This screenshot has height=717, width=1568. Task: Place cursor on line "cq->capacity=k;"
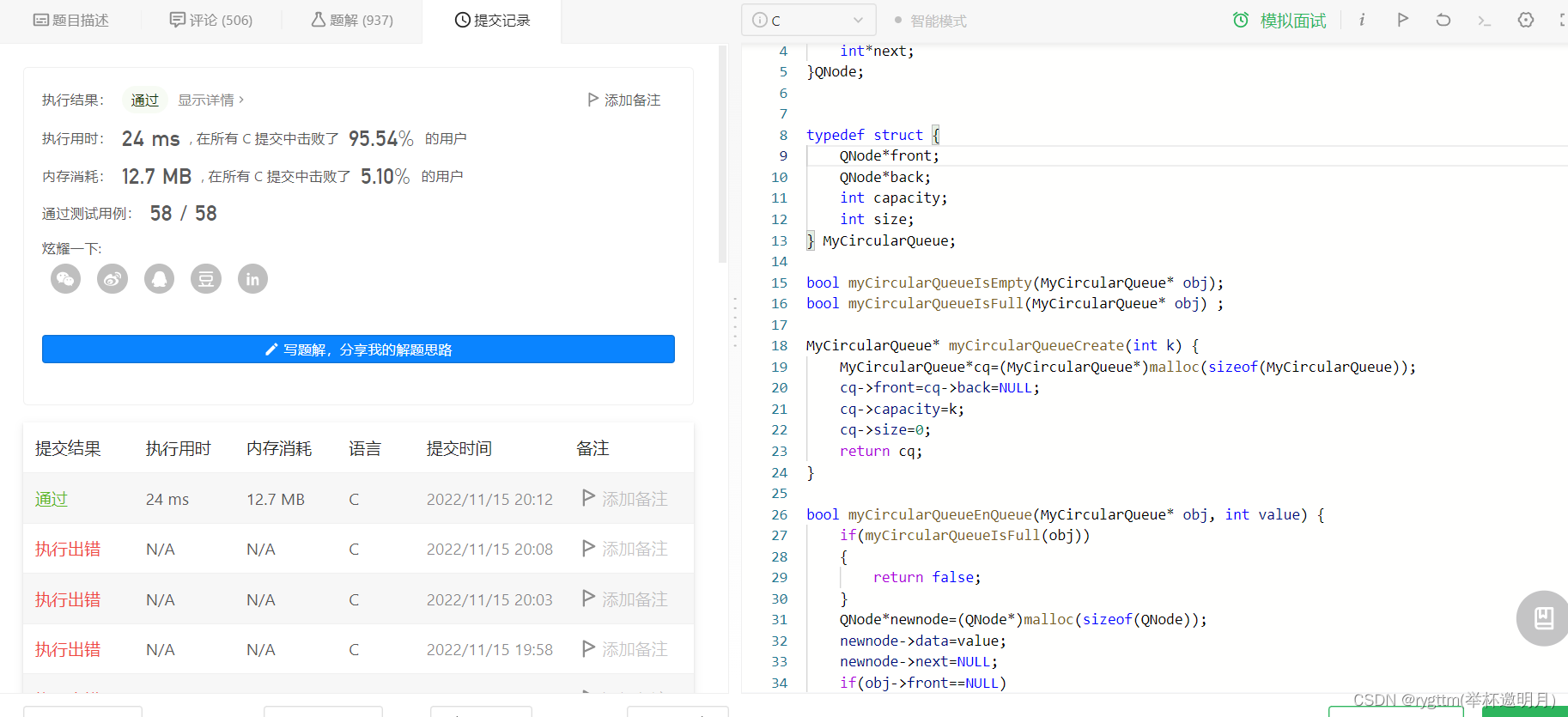pyautogui.click(x=902, y=409)
